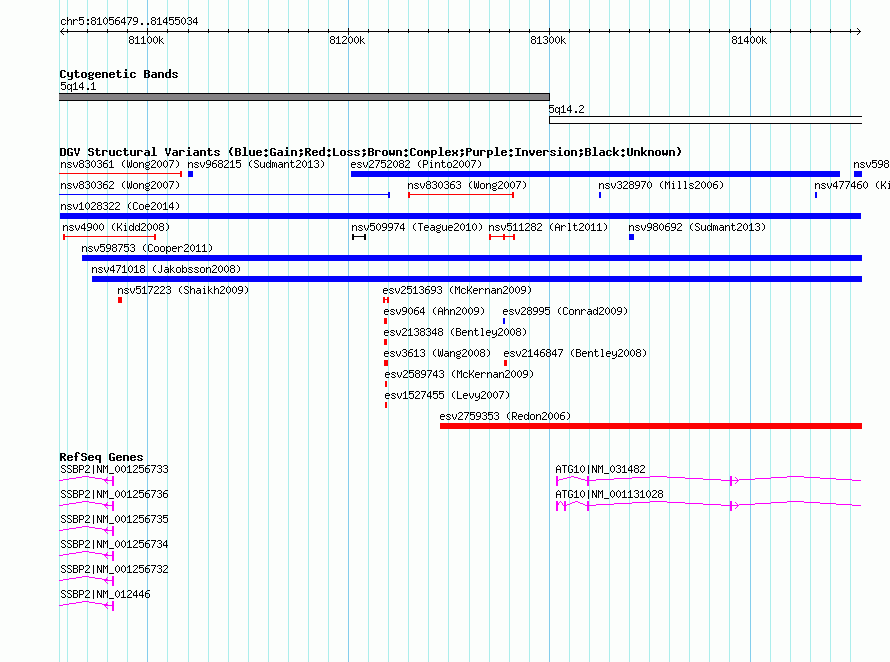Open nsv980692 (Sudmant2013) variant label
The image size is (890, 662).
[x=697, y=227]
